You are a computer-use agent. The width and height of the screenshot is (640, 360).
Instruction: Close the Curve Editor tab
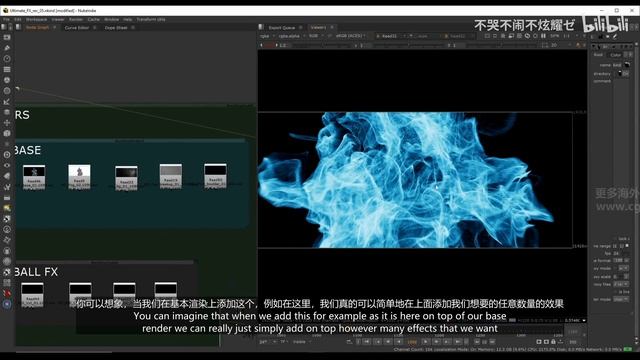pos(94,28)
